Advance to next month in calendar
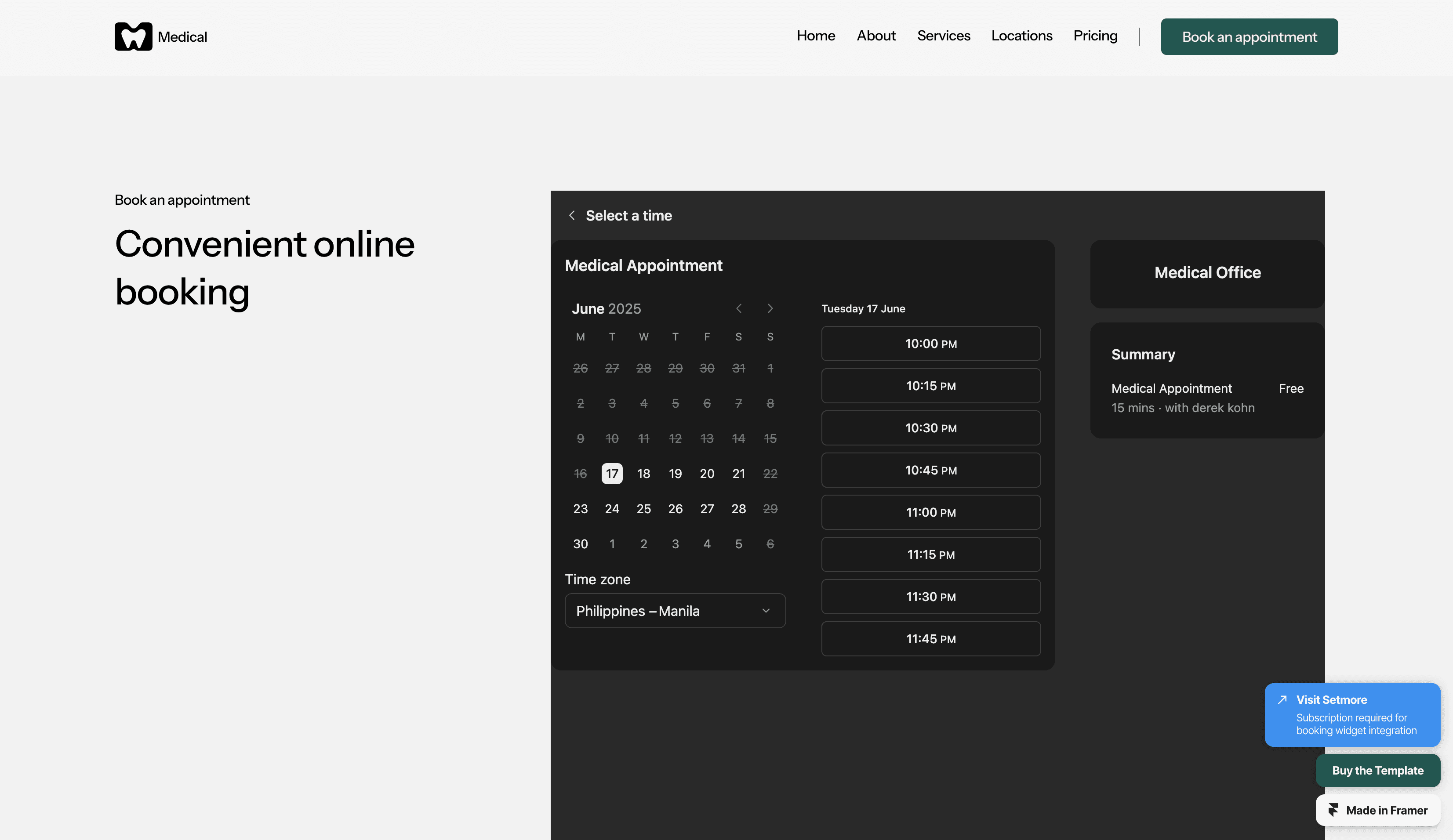Screen dimensions: 1453x840 pos(770,309)
